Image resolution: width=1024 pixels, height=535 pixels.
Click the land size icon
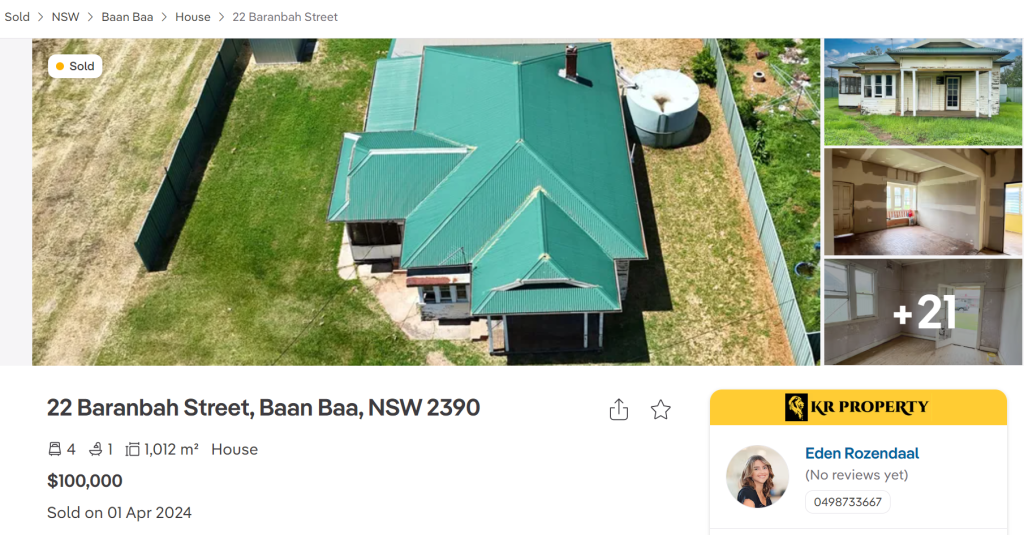pos(133,449)
